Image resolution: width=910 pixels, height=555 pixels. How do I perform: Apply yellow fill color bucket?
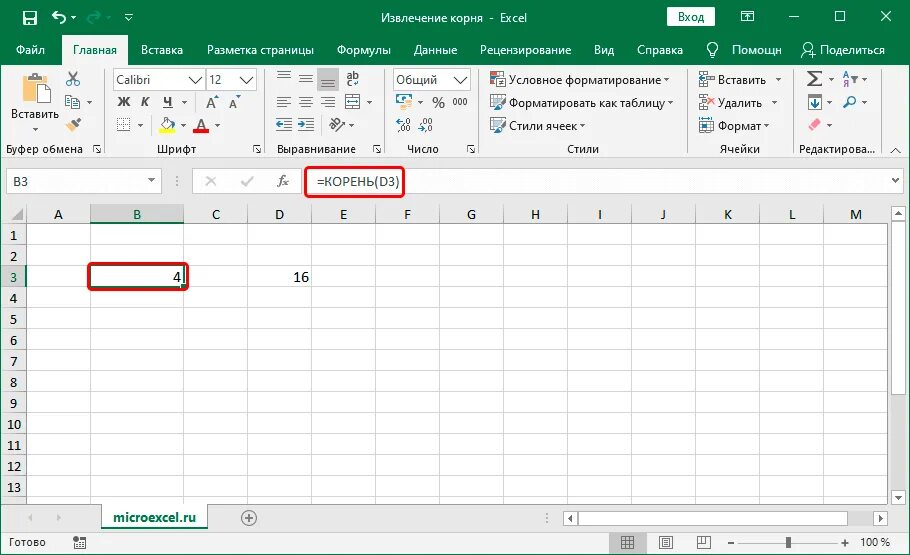pos(167,125)
